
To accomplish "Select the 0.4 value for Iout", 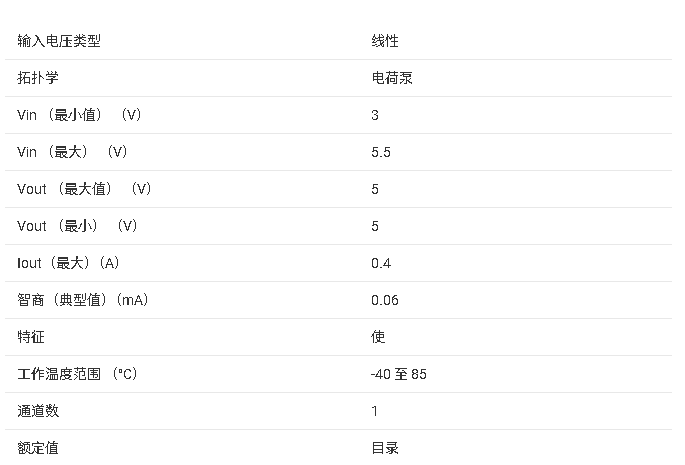I will (x=381, y=263).
